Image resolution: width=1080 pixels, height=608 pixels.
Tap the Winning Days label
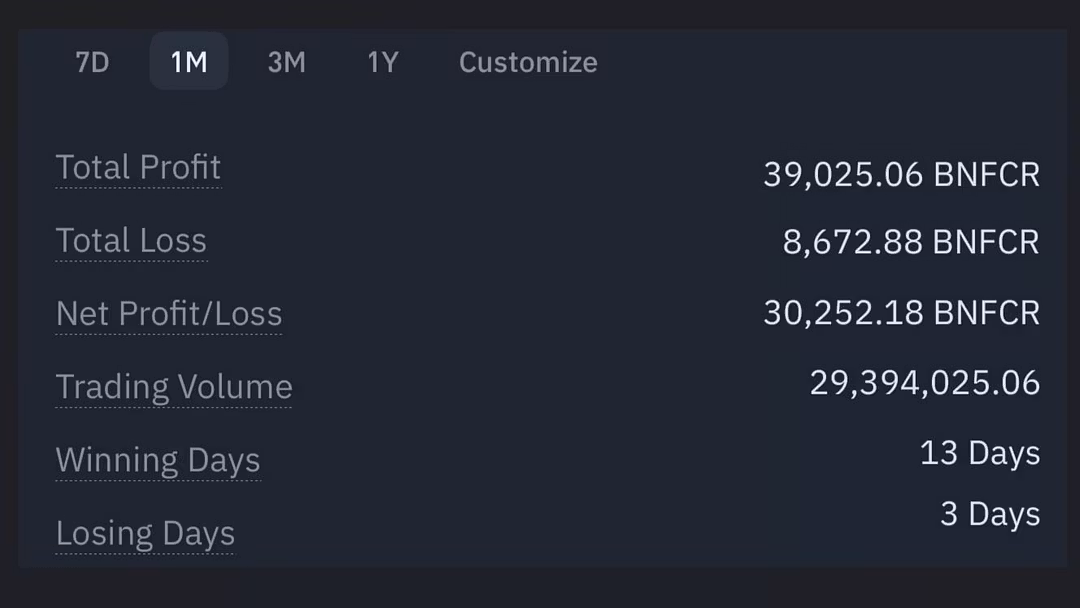click(x=158, y=460)
